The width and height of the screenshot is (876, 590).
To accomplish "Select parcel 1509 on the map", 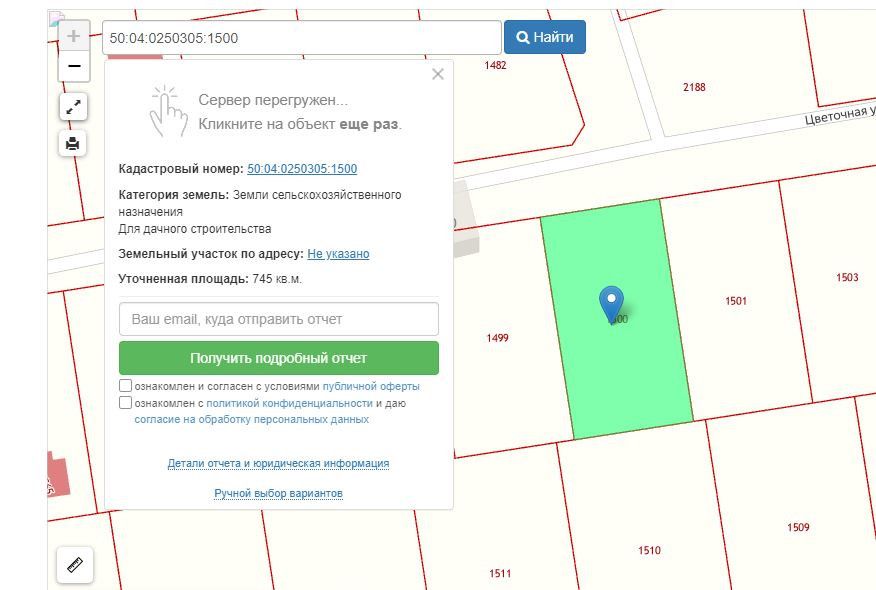I will 798,527.
